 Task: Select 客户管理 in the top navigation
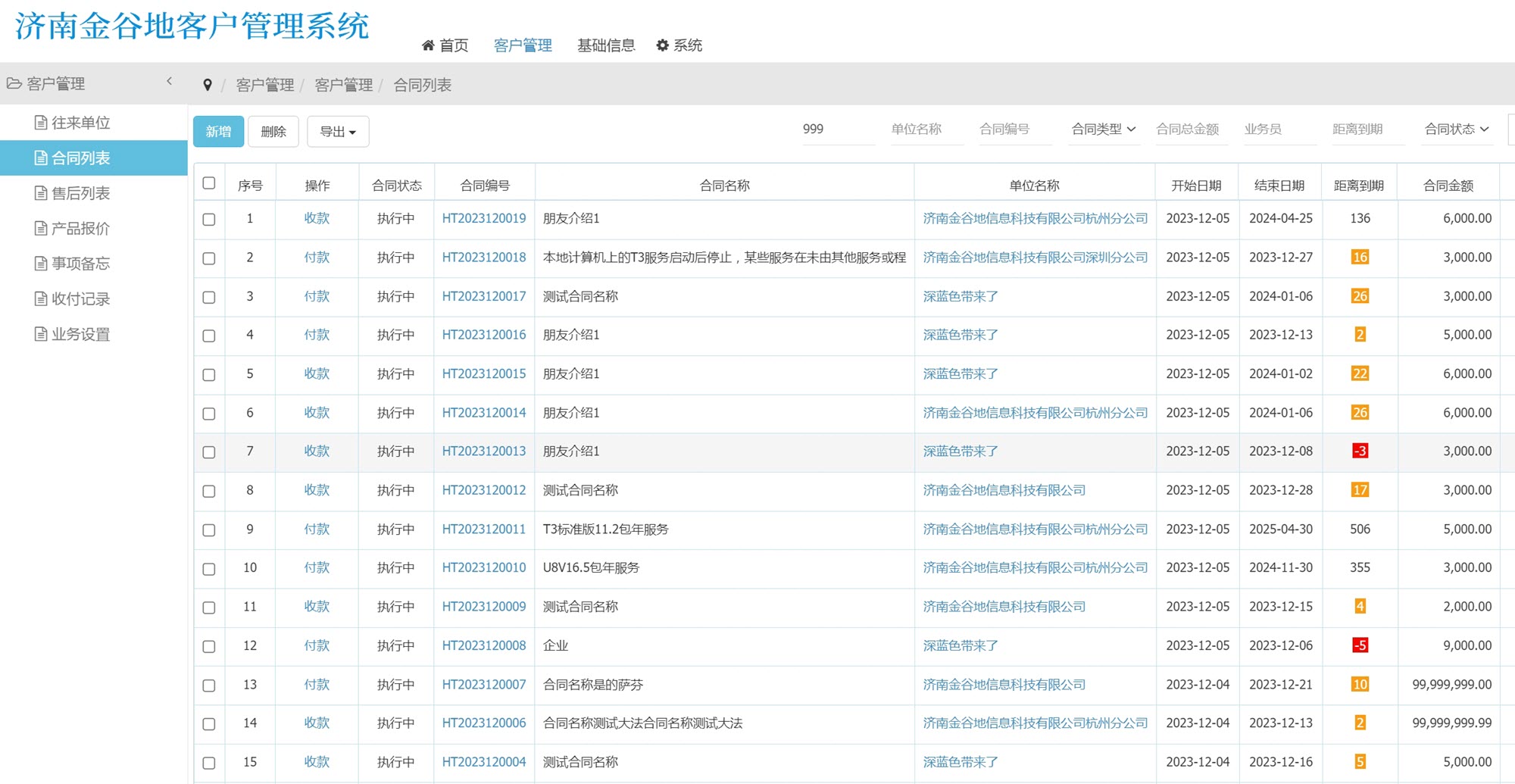[x=523, y=45]
